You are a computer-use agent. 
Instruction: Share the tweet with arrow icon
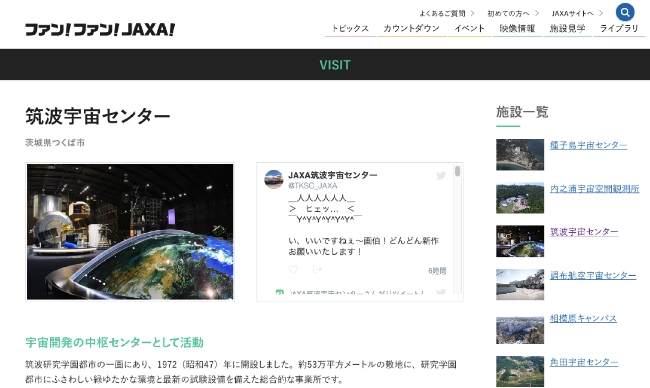pyautogui.click(x=317, y=270)
